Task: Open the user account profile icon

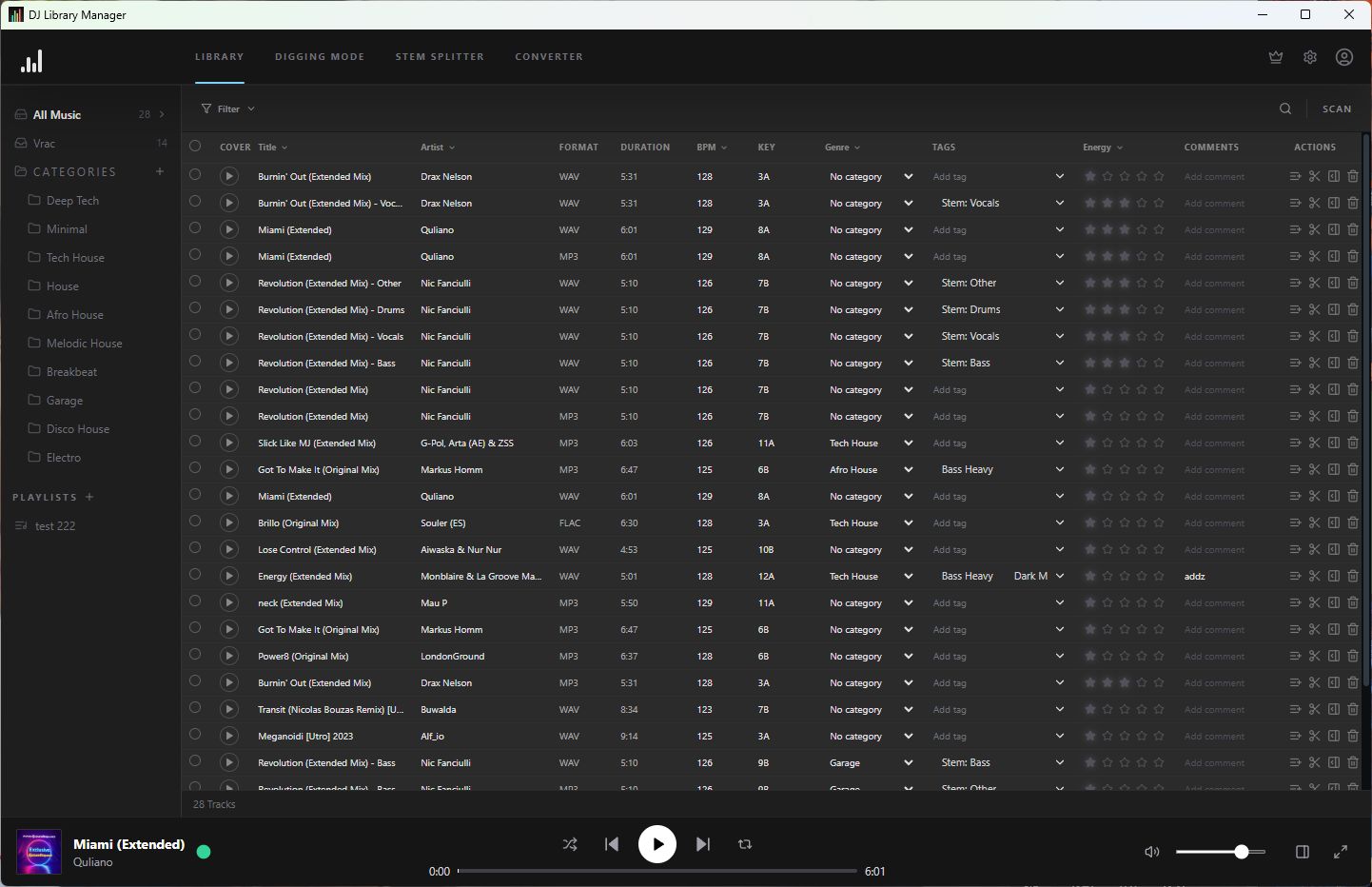Action: (x=1344, y=57)
